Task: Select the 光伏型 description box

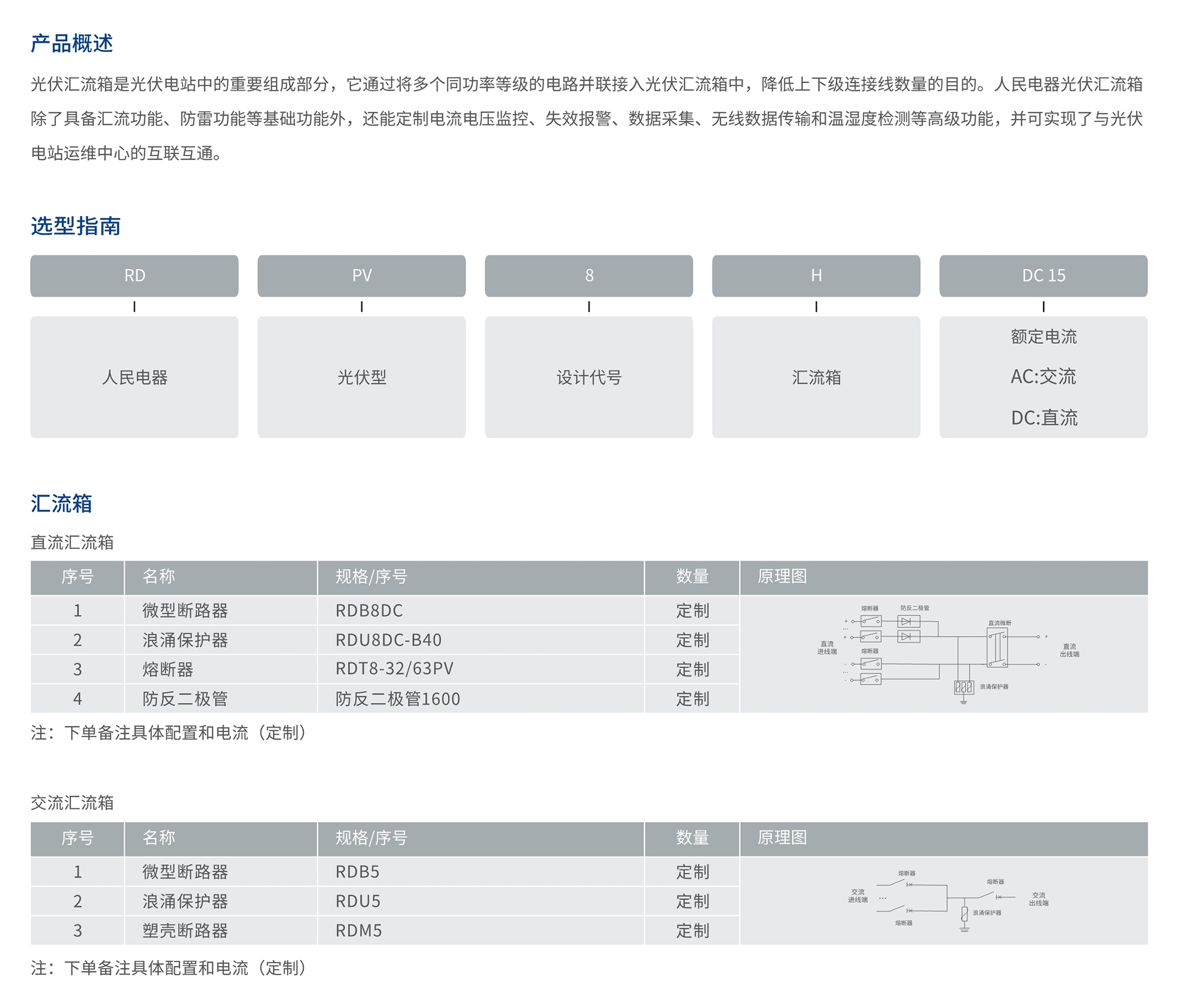Action: (x=362, y=377)
